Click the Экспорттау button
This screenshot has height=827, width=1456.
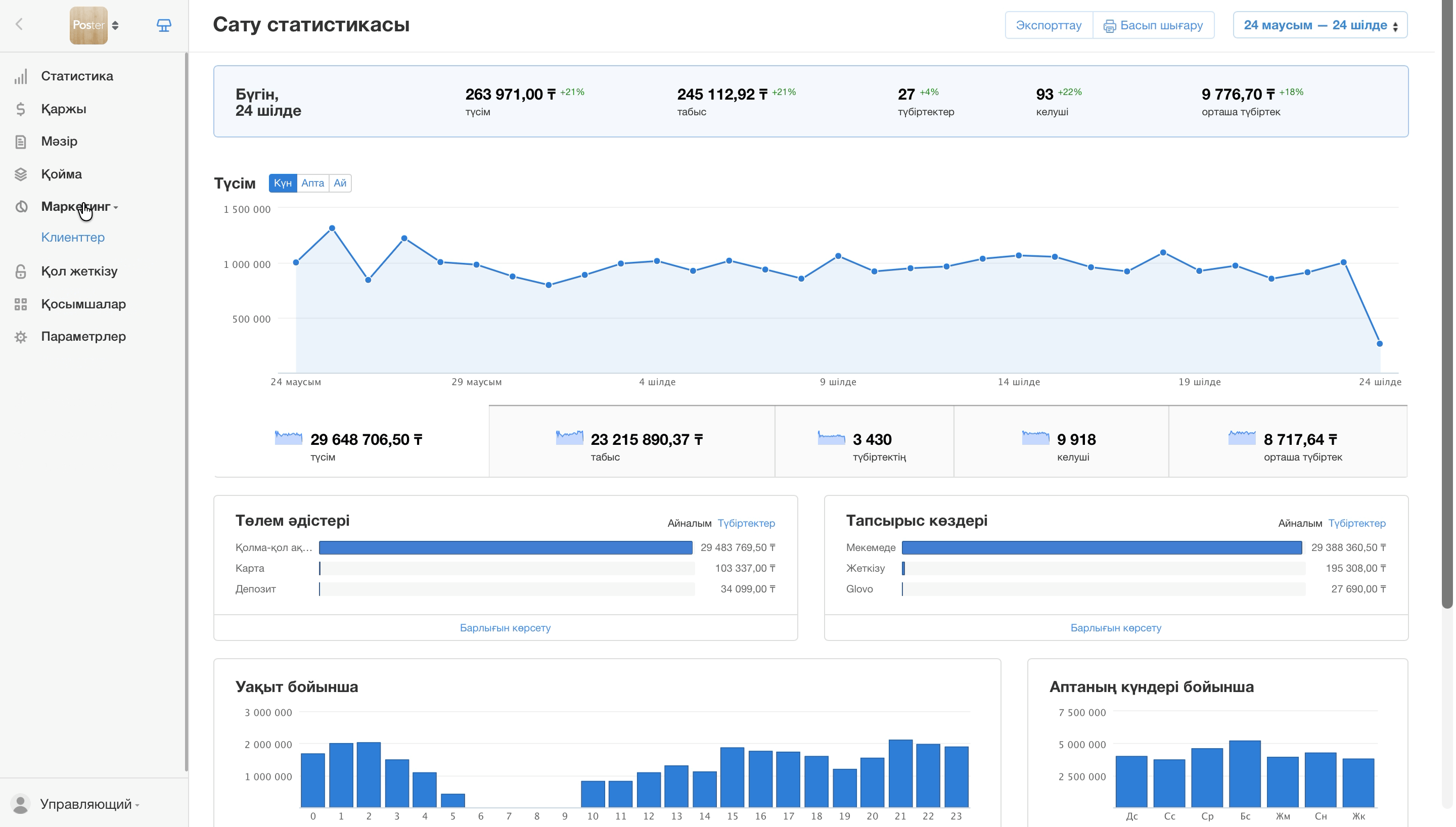pyautogui.click(x=1049, y=25)
